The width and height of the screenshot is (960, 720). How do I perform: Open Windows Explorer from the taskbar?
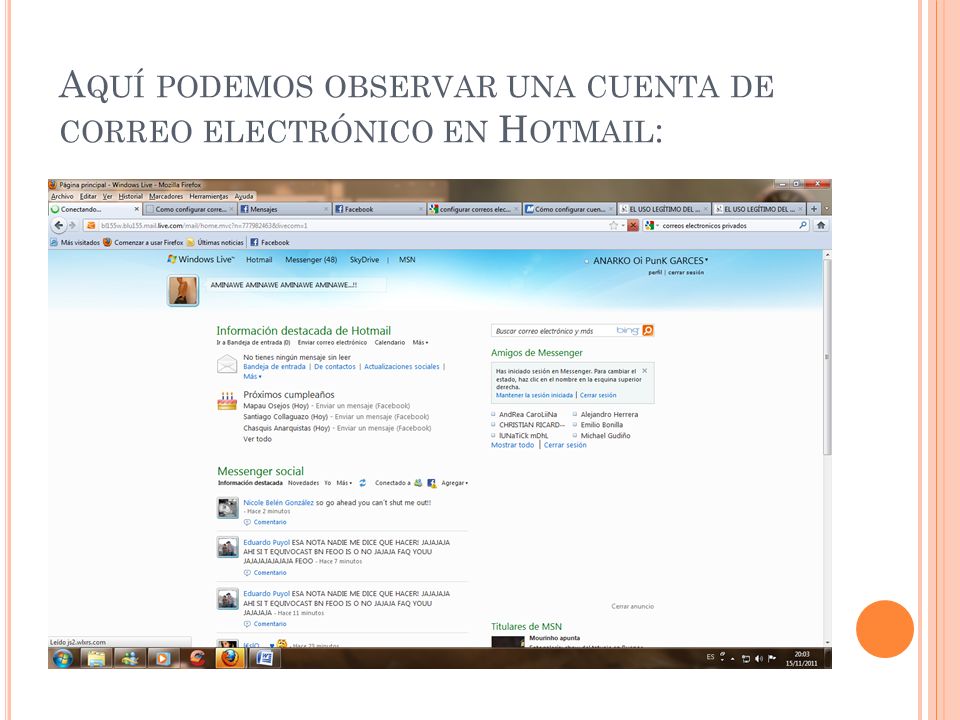[x=96, y=658]
